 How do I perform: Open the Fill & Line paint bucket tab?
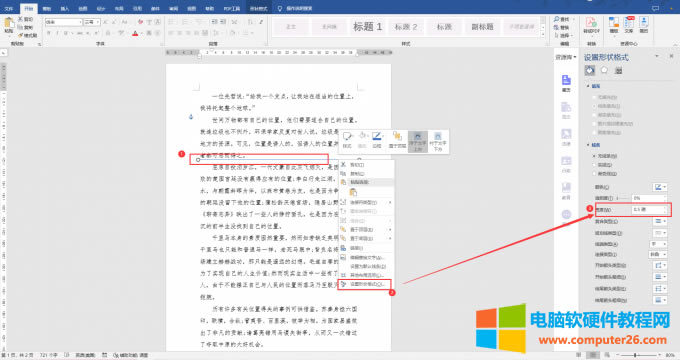coord(589,70)
